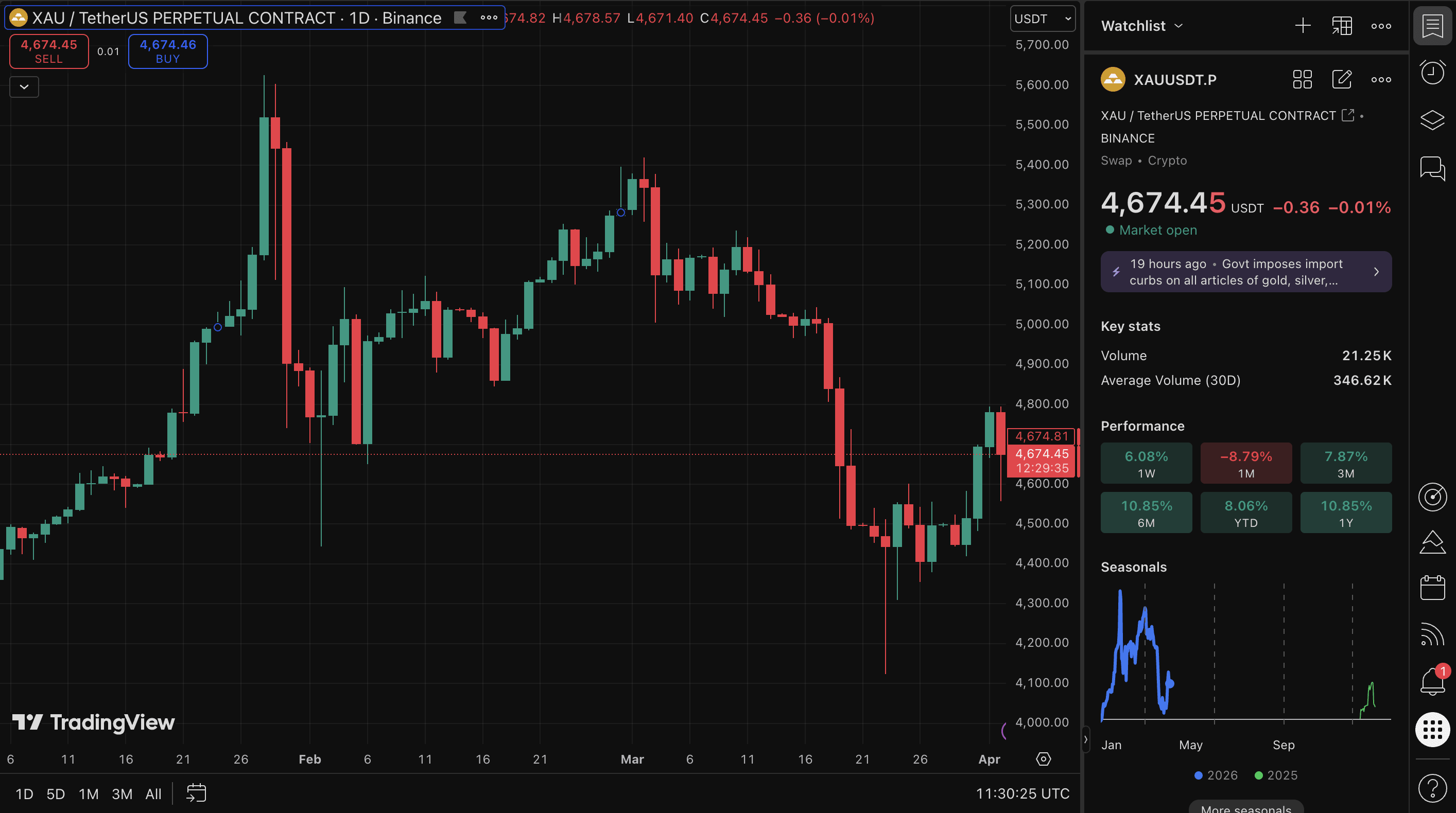
Task: Collapse the chart legend chevron
Action: pyautogui.click(x=24, y=86)
